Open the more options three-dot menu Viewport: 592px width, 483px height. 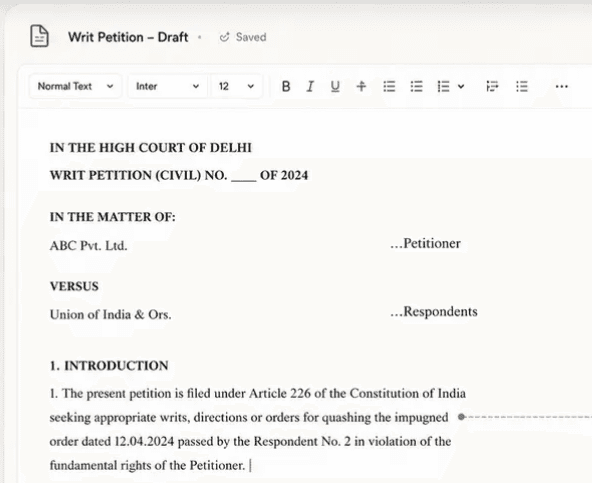click(561, 87)
